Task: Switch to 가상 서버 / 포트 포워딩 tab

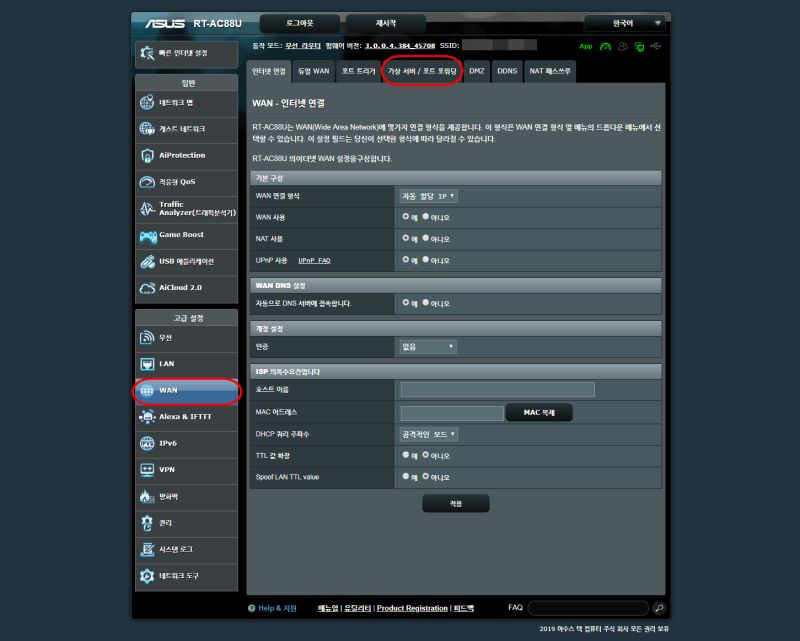Action: (422, 71)
